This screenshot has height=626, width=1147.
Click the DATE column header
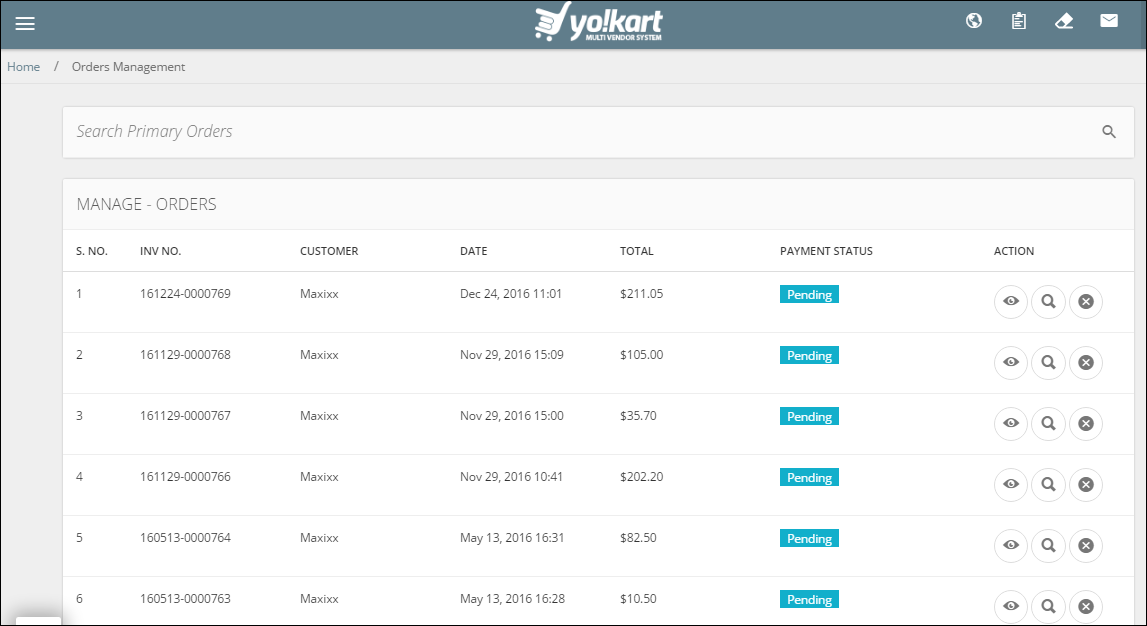(473, 251)
